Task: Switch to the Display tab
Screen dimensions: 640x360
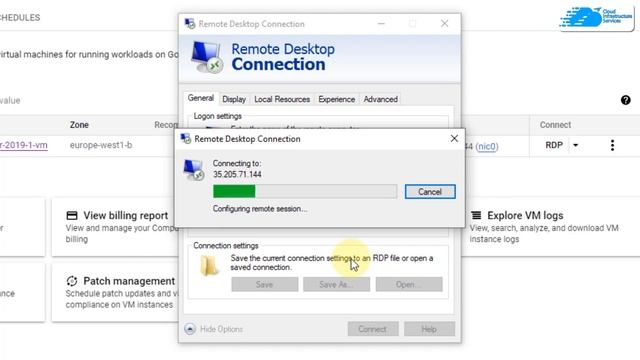Action: (x=234, y=99)
